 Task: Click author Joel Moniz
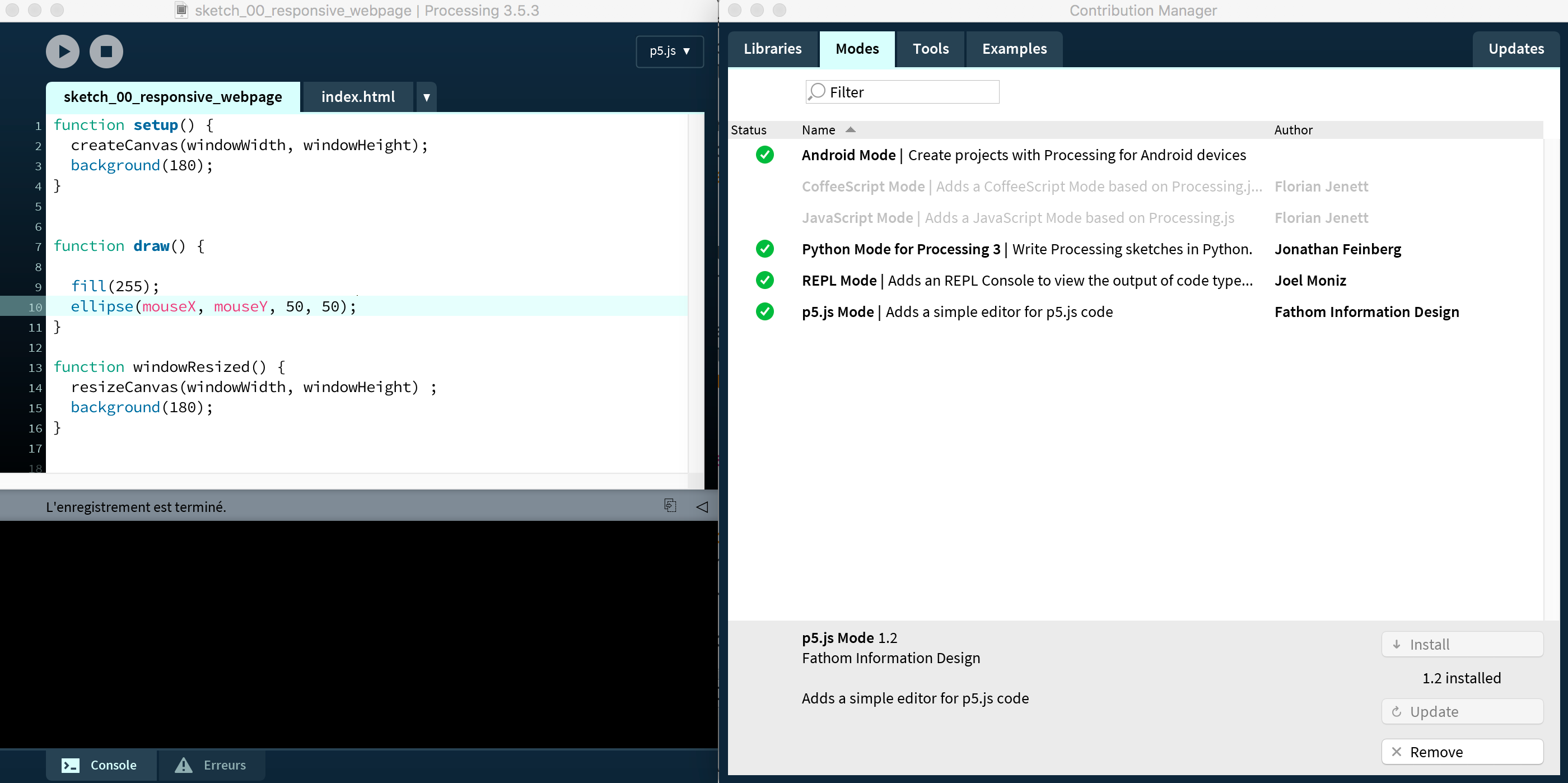(x=1310, y=280)
